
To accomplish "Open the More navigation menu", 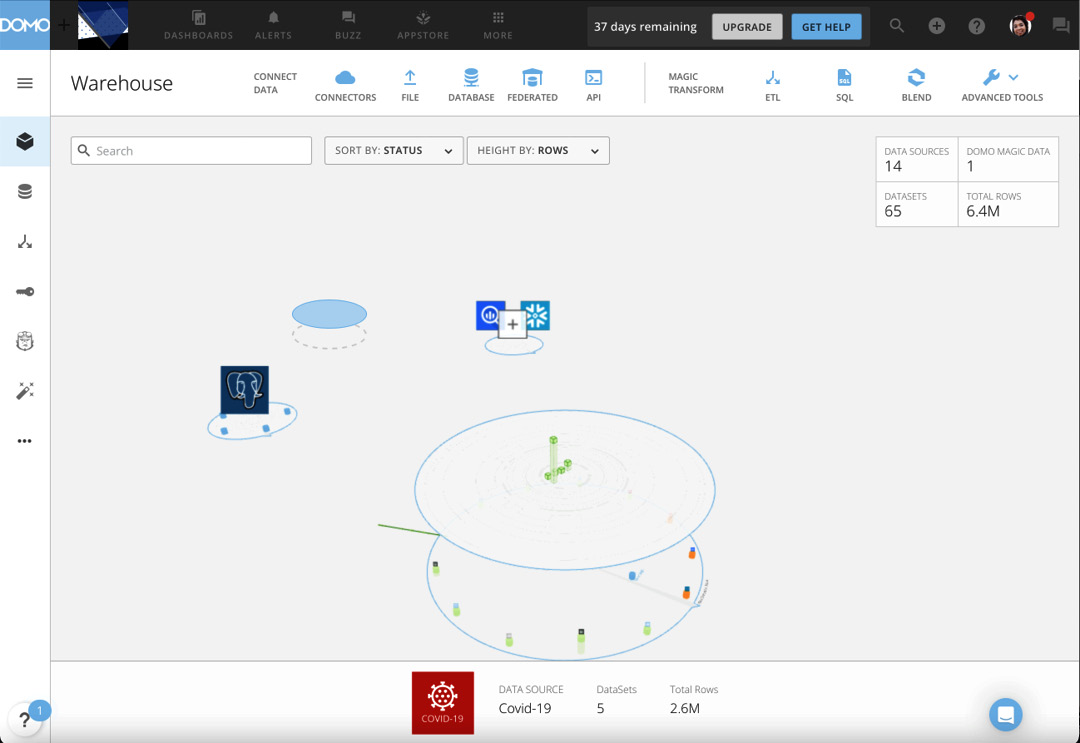I will point(498,25).
